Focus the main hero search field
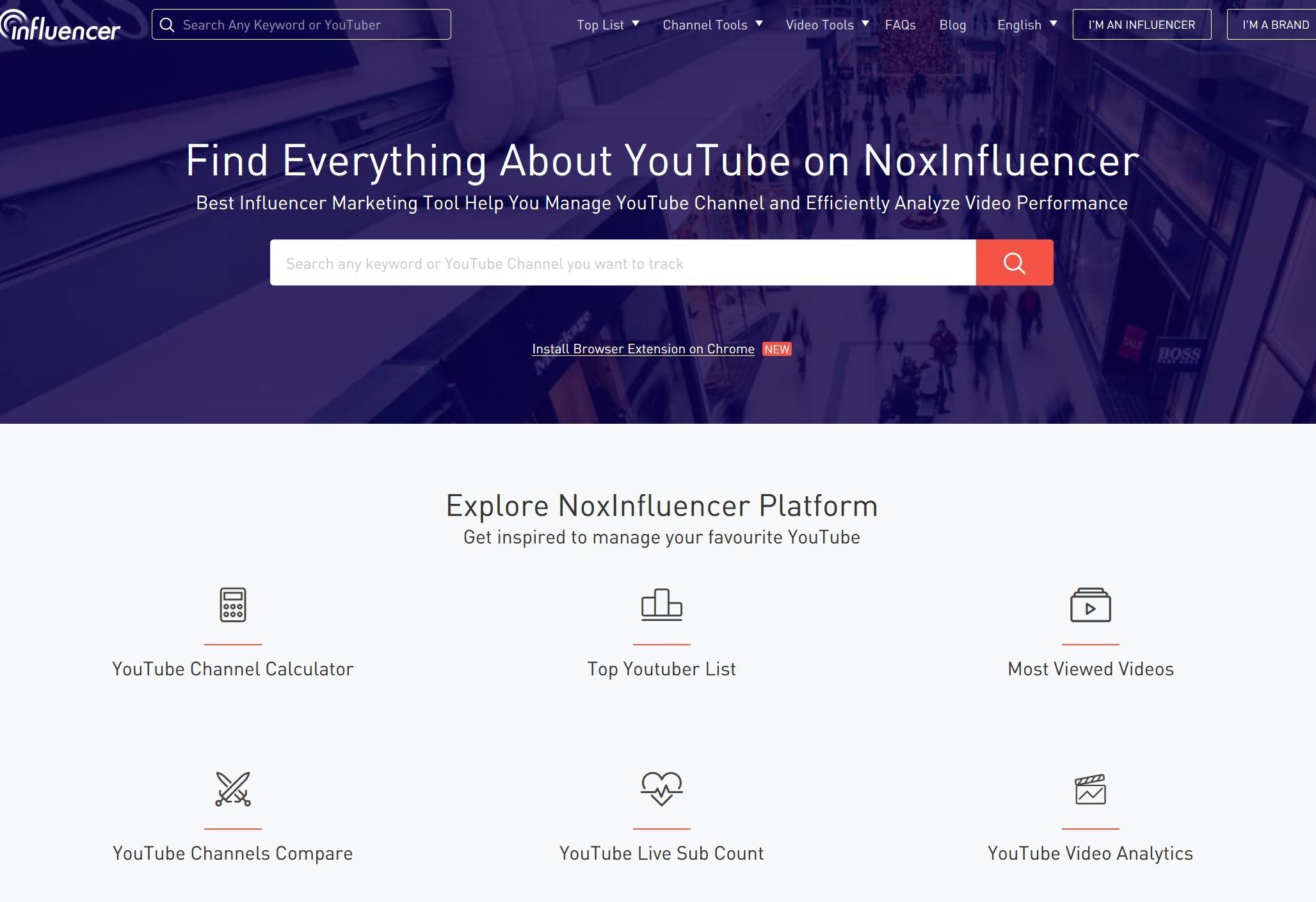Image resolution: width=1316 pixels, height=902 pixels. point(622,263)
